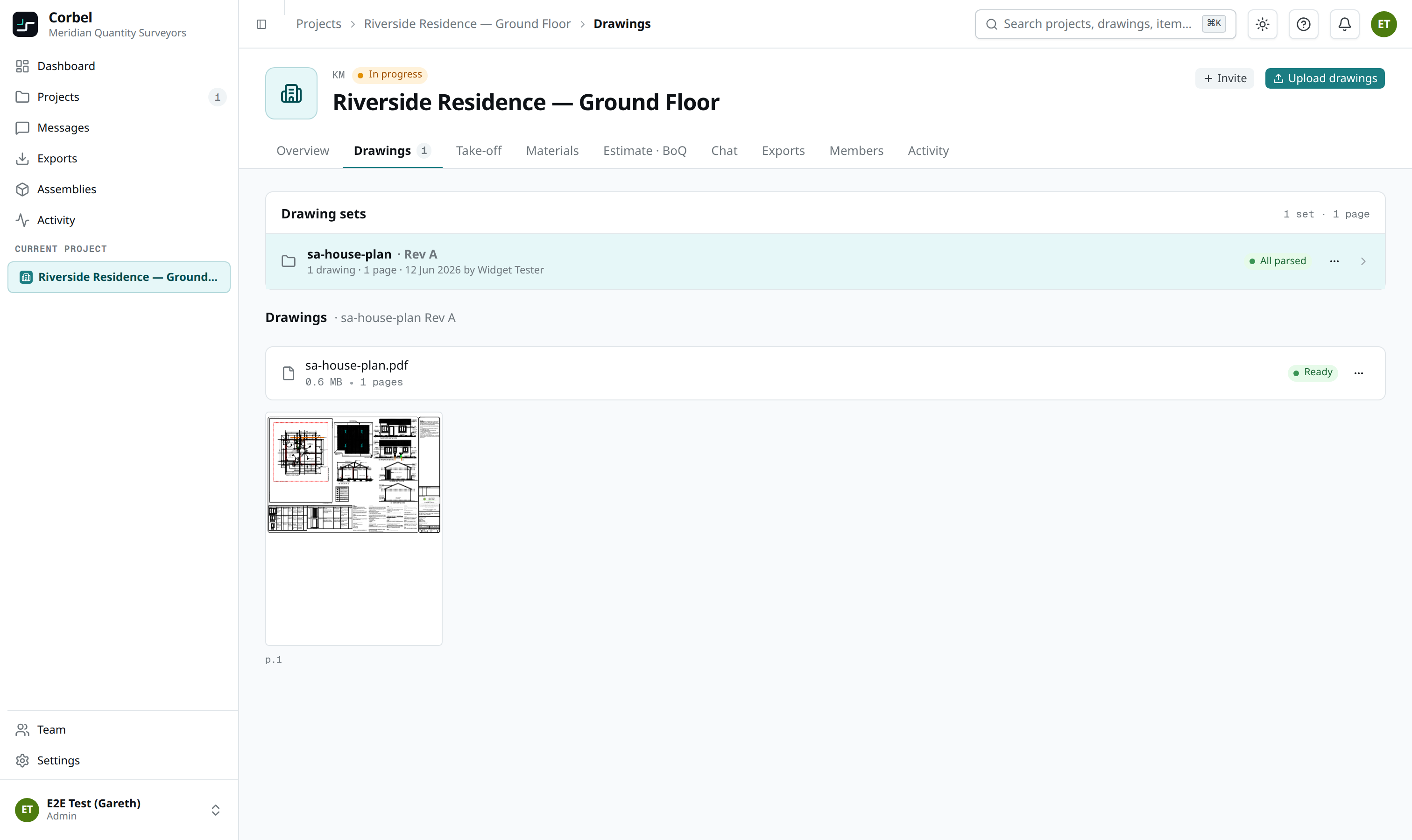
Task: Click the Corbel logo icon
Action: click(26, 24)
